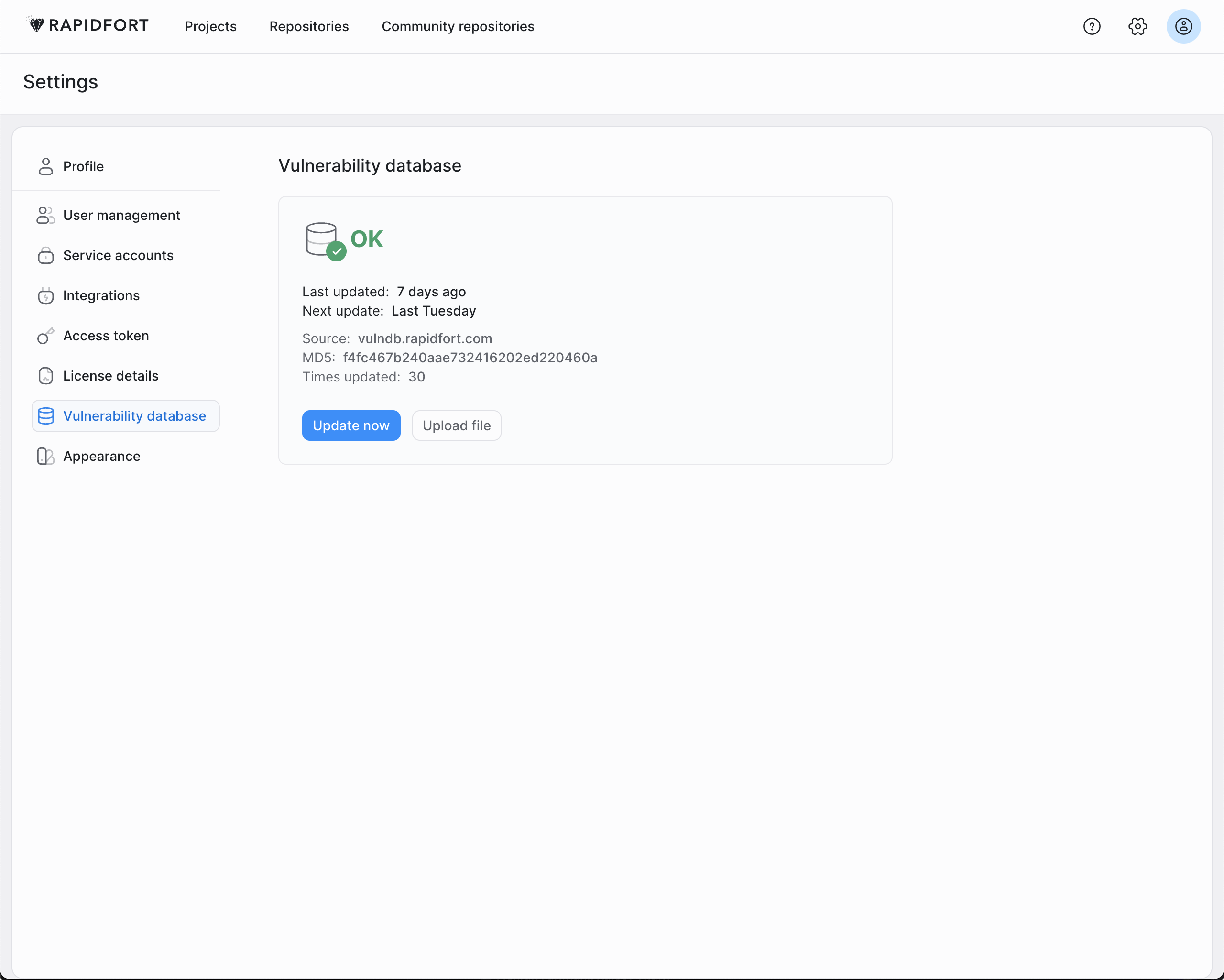Viewport: 1224px width, 980px height.
Task: Click the Upload file button
Action: click(456, 425)
